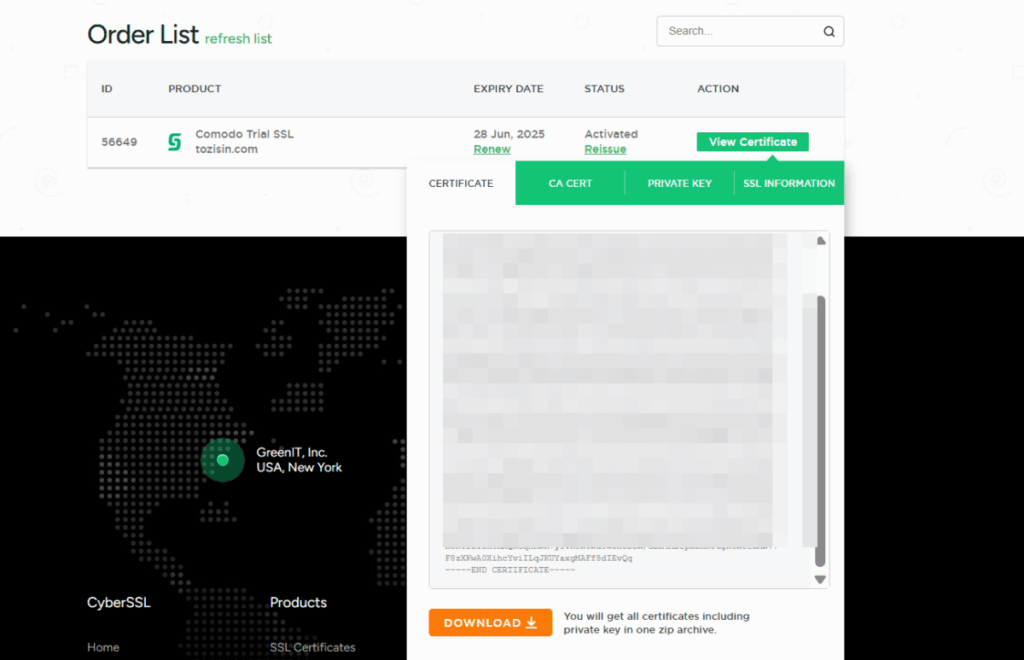The width and height of the screenshot is (1024, 660).
Task: Click the Activated status text
Action: point(611,134)
